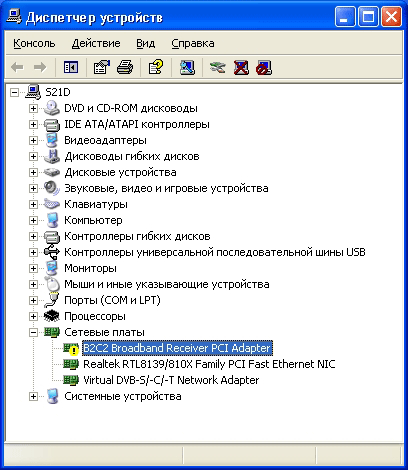Image resolution: width=408 pixels, height=470 pixels.
Task: Select Realtek RTL8139/810X Family PCI Fast Ethernet NIC
Action: [x=209, y=364]
